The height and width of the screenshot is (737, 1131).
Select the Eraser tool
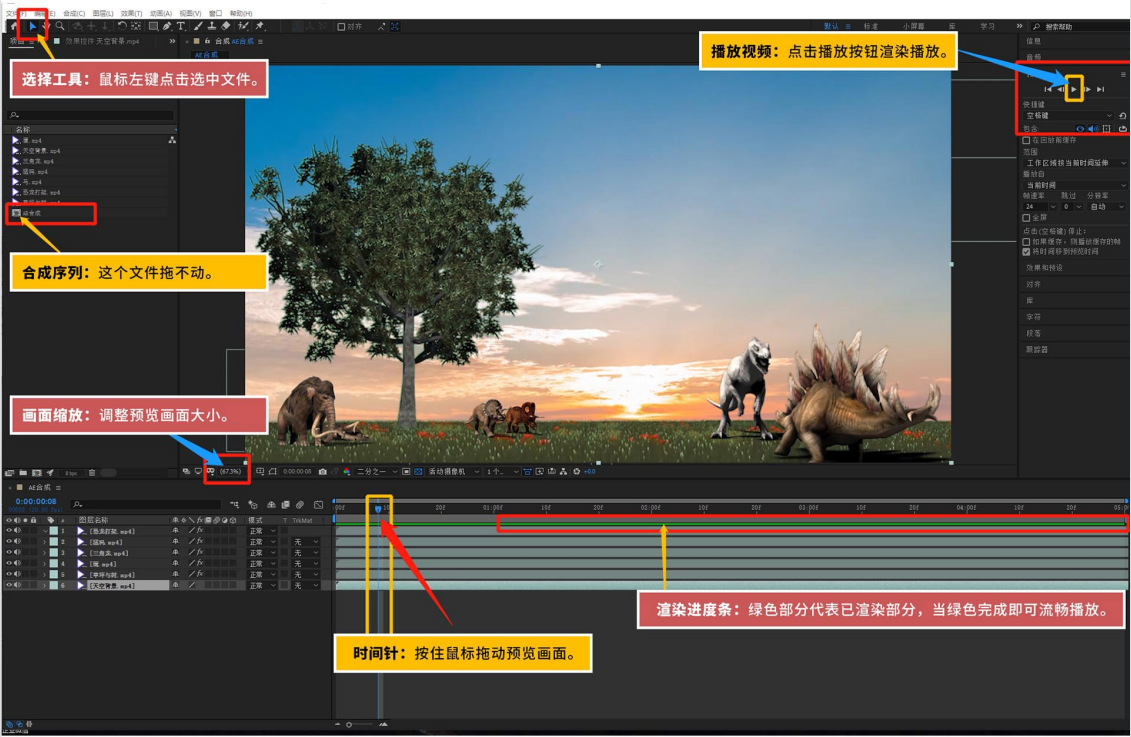(225, 26)
